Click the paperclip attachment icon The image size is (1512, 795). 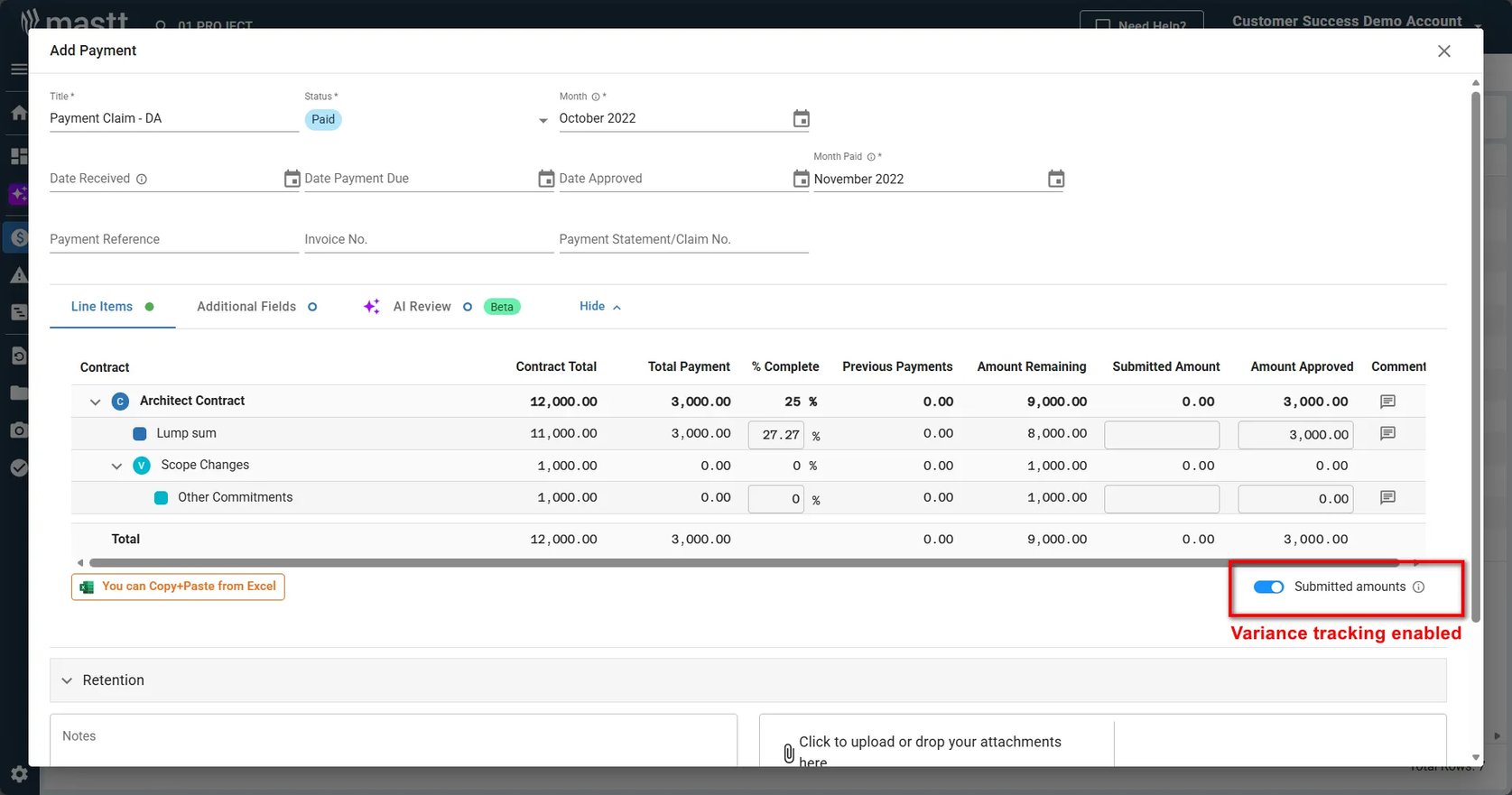point(788,753)
